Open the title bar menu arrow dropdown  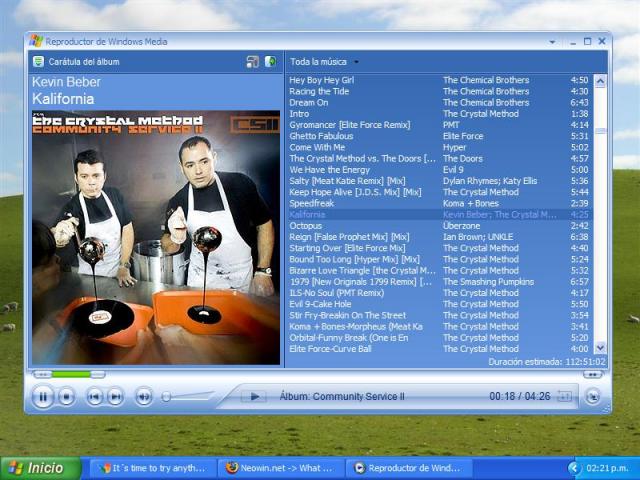[552, 42]
